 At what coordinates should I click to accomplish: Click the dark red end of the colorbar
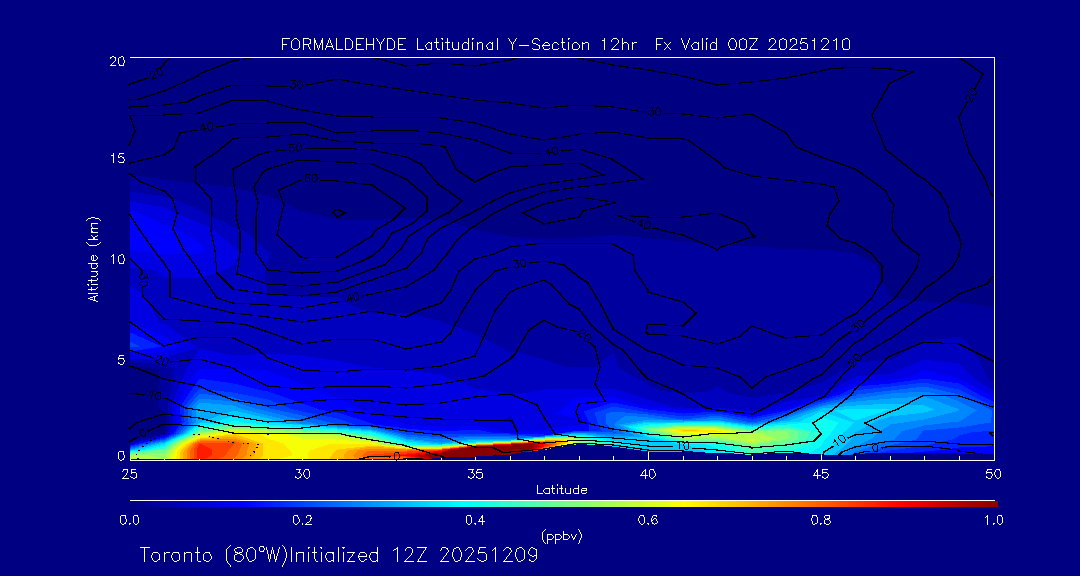point(985,502)
